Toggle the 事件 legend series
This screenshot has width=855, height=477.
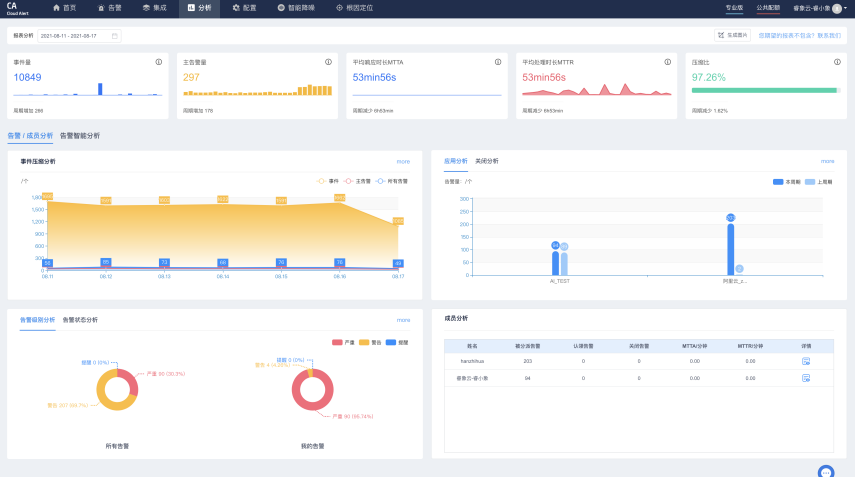click(328, 181)
